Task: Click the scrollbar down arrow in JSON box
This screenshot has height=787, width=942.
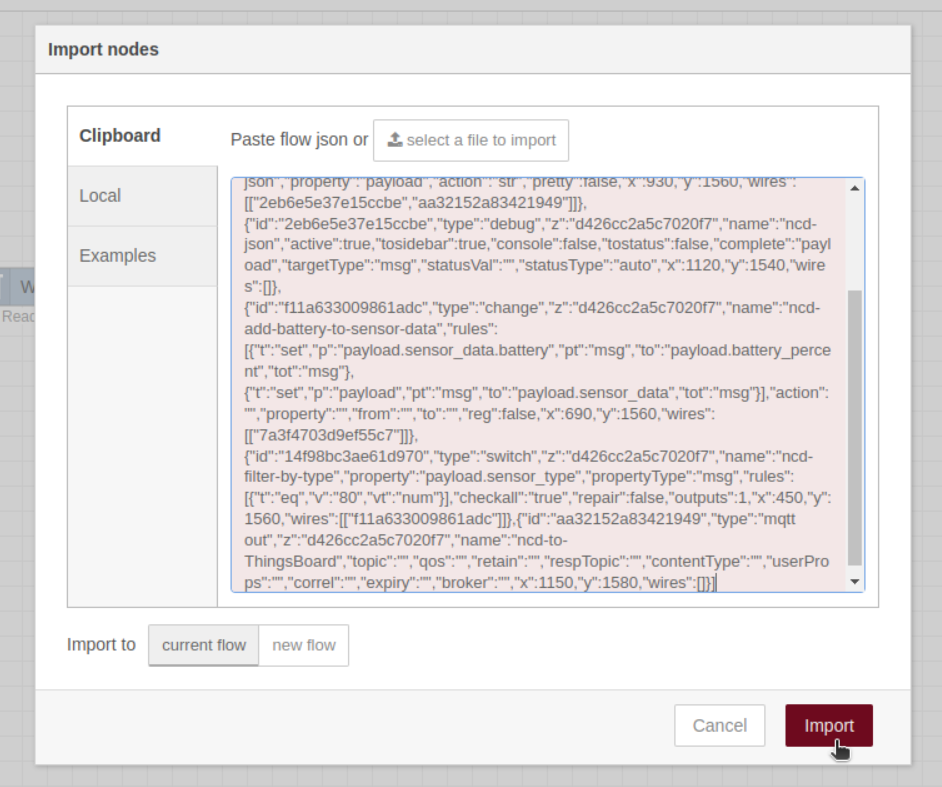Action: 855,581
